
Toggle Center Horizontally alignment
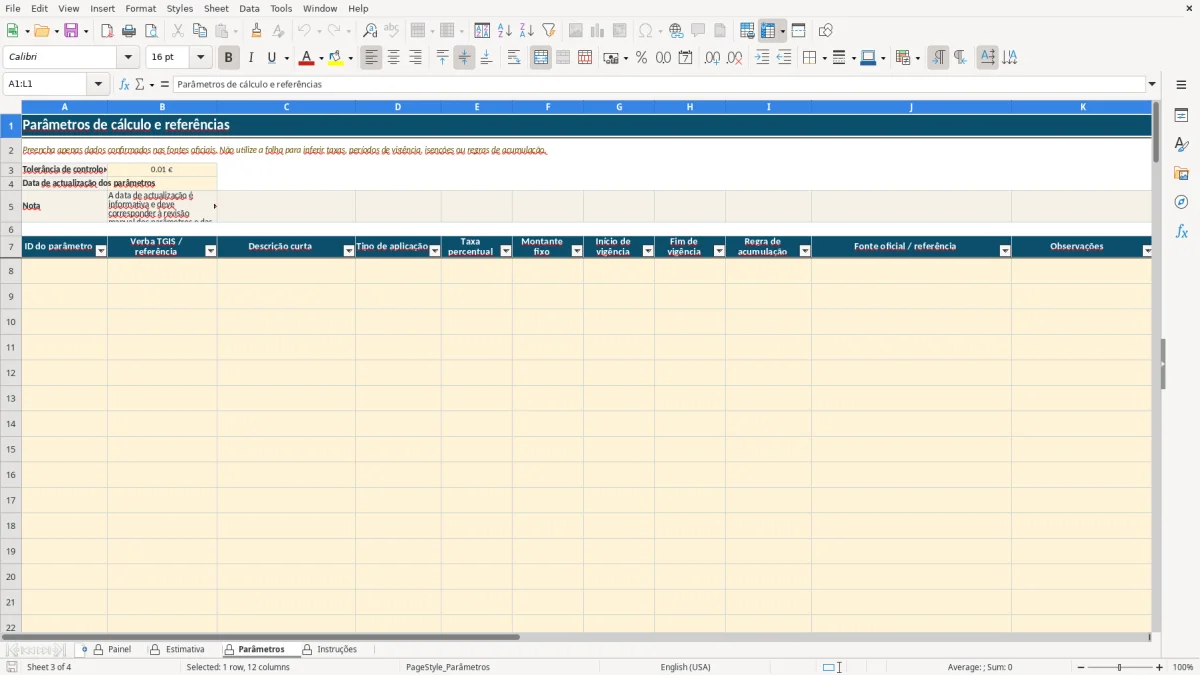pyautogui.click(x=393, y=58)
